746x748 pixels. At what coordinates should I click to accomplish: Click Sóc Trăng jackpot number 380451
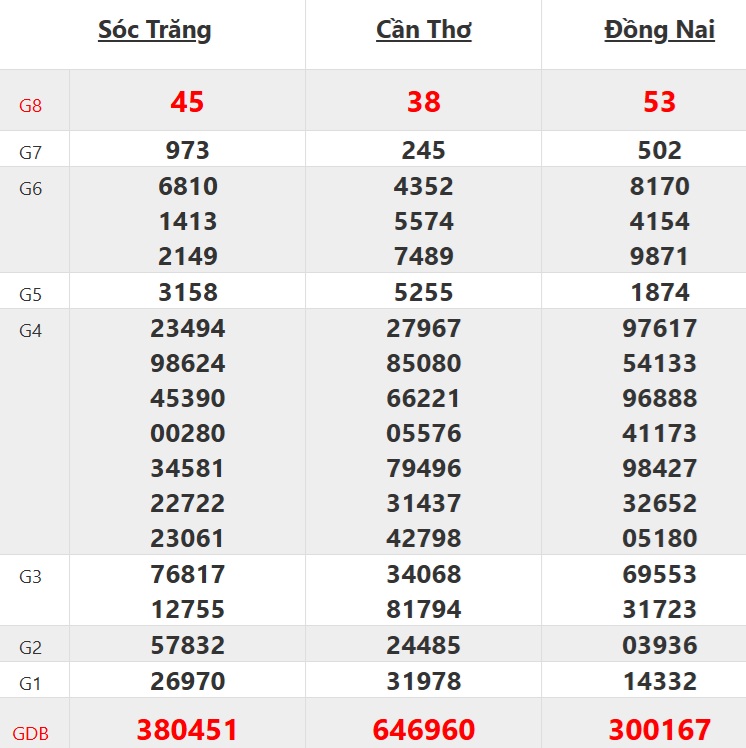pos(187,730)
